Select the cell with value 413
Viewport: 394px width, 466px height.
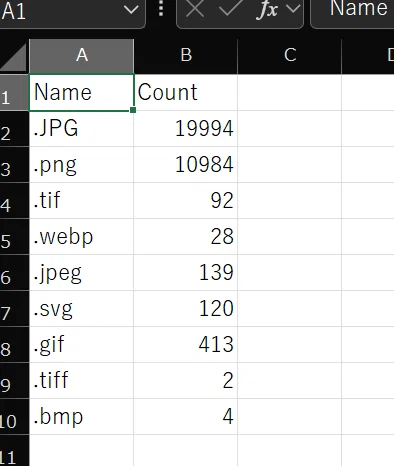(x=185, y=344)
